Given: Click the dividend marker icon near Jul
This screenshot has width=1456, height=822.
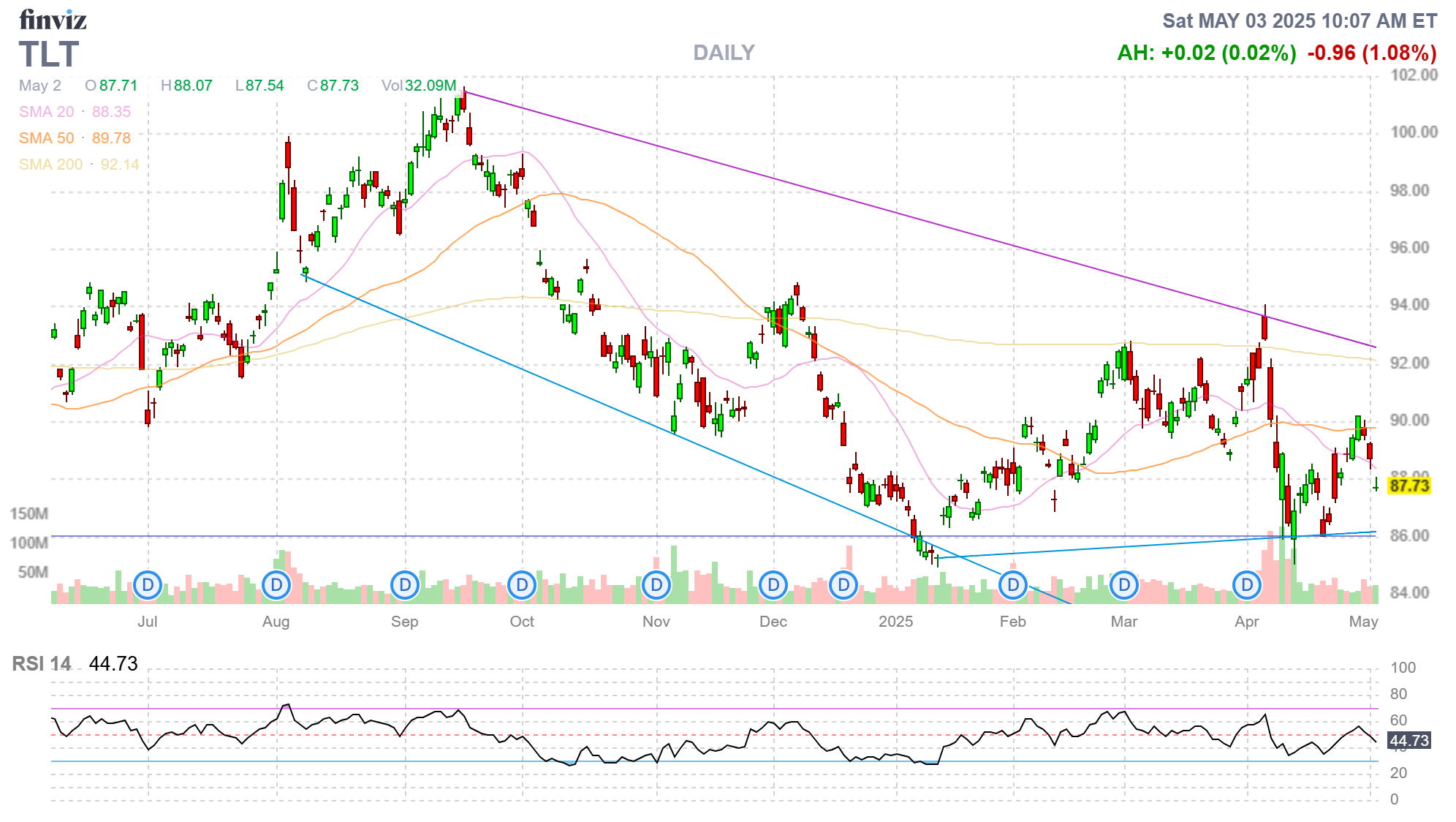Looking at the screenshot, I should click(x=148, y=585).
